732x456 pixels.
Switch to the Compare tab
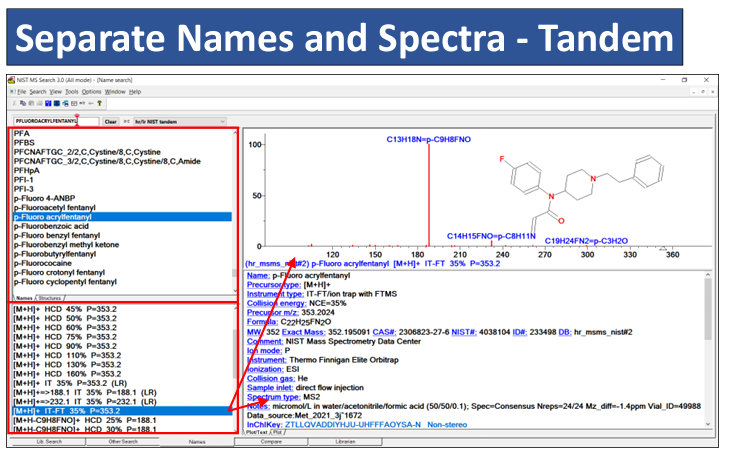271,442
